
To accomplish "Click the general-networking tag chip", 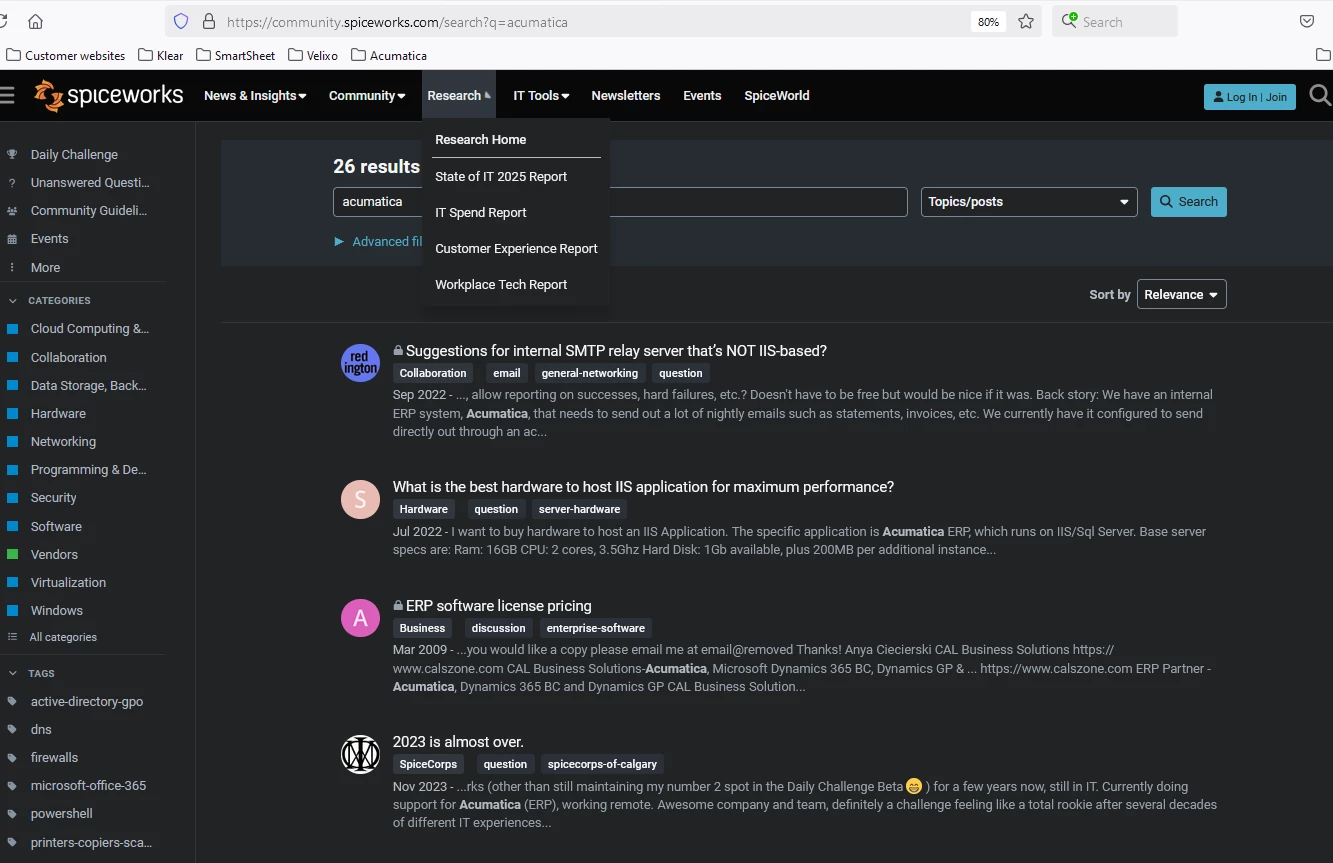I will coord(590,373).
